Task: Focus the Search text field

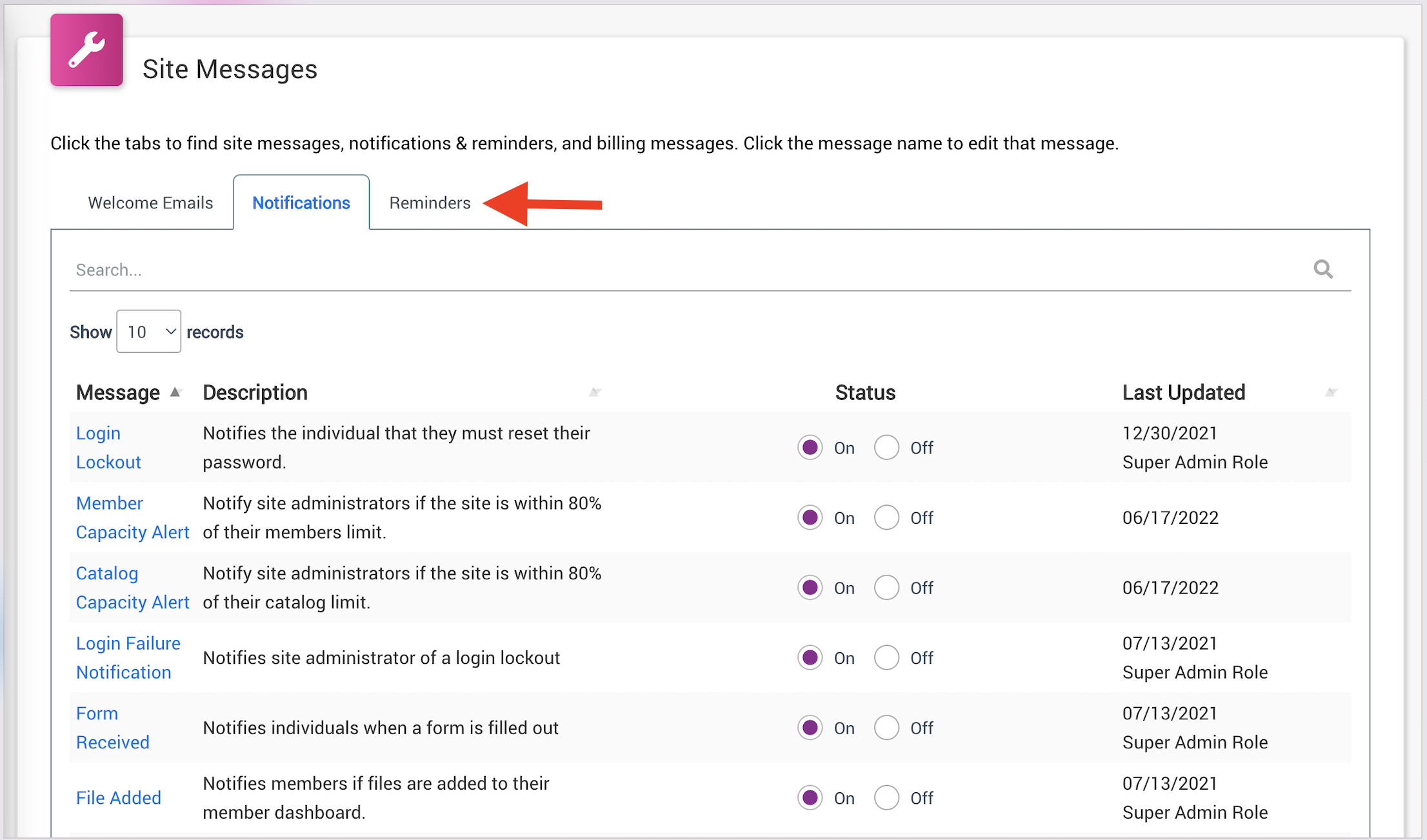Action: tap(645, 270)
